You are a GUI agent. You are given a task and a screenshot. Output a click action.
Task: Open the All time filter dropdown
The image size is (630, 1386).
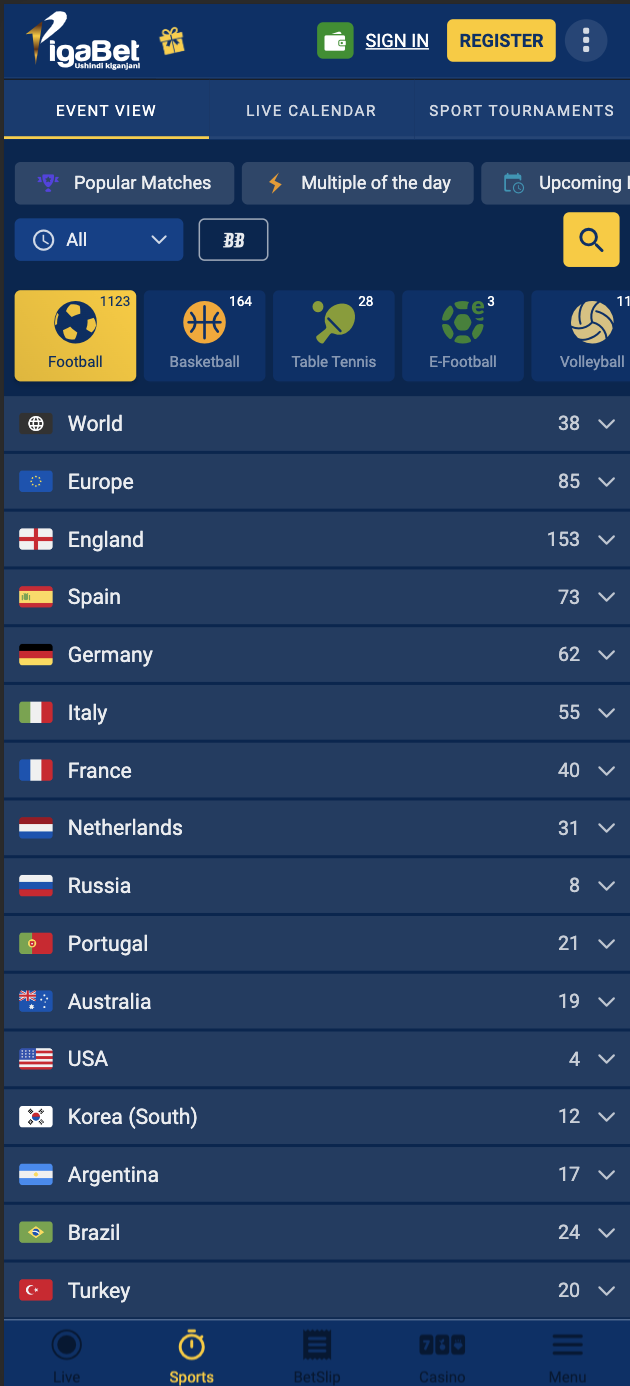tap(99, 240)
